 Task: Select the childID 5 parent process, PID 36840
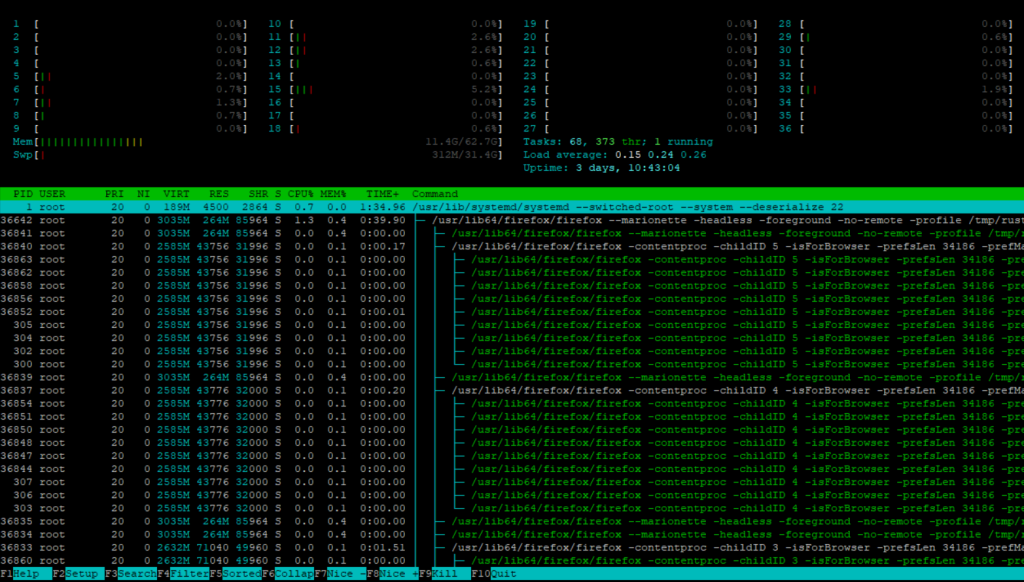(x=300, y=246)
